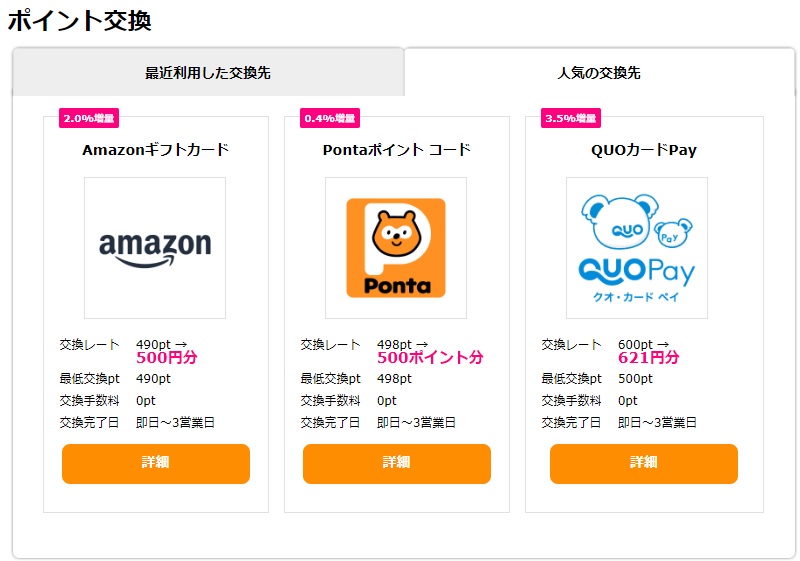
Task: Select the 人気の交換先 tab
Action: tap(599, 73)
